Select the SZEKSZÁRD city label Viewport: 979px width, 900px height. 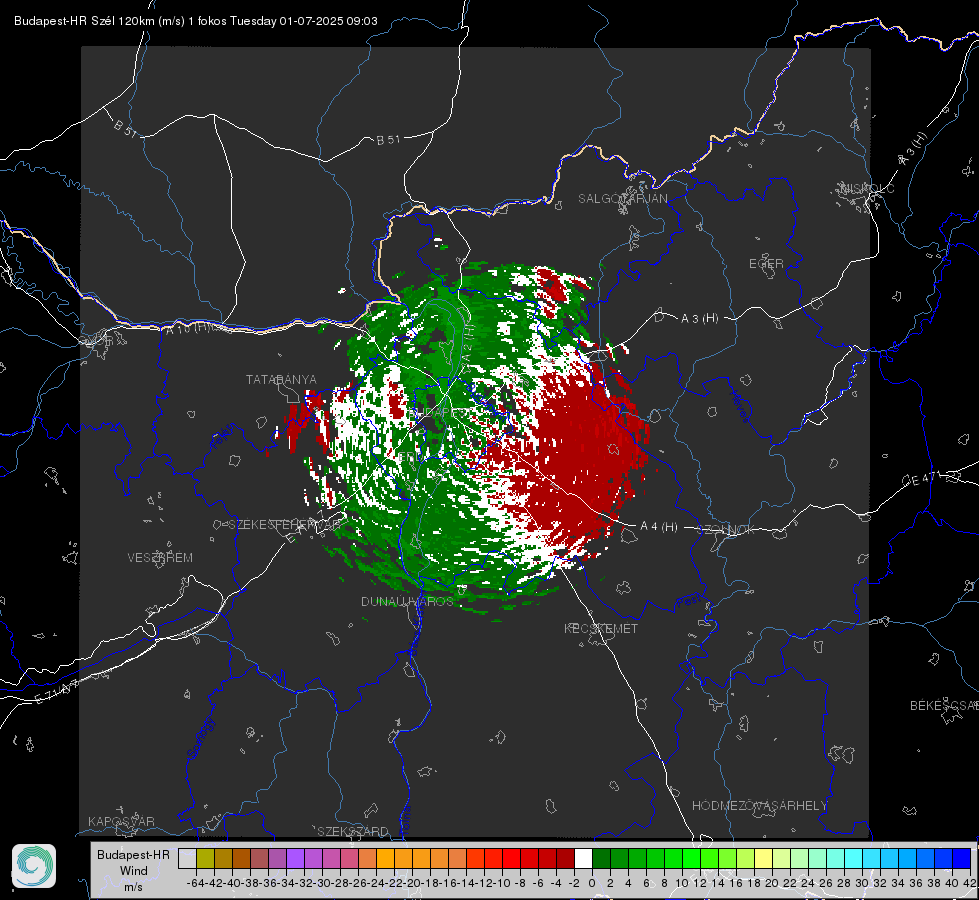[353, 831]
